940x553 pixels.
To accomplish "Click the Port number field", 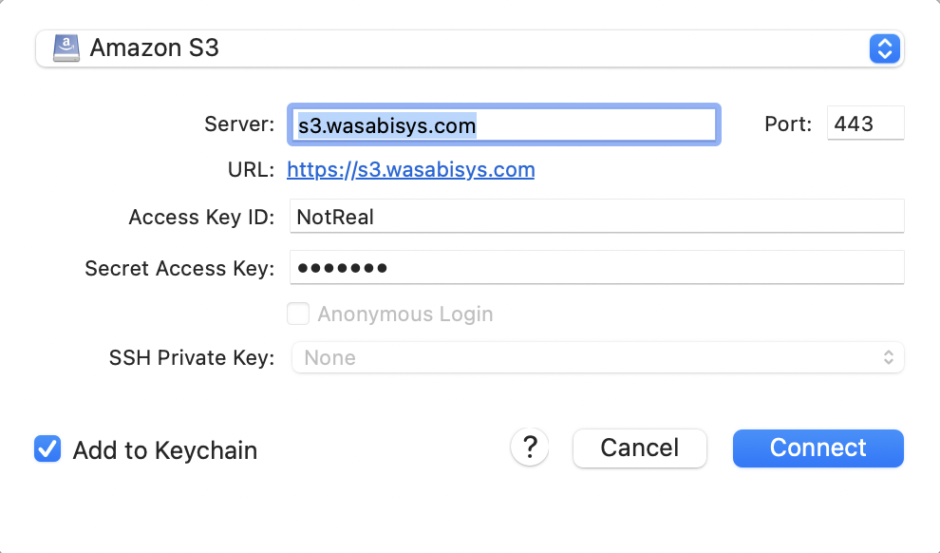I will tap(865, 125).
